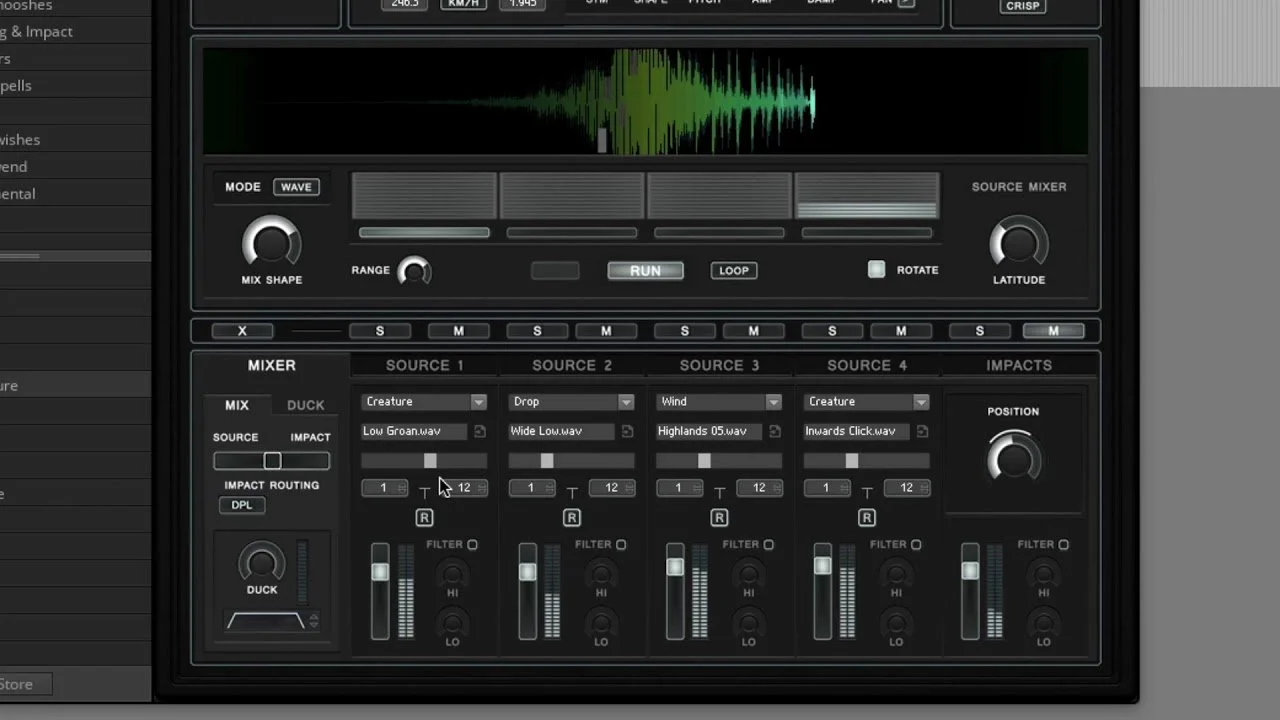This screenshot has height=720, width=1280.
Task: Enable FILTER on Source 2
Action: [621, 545]
